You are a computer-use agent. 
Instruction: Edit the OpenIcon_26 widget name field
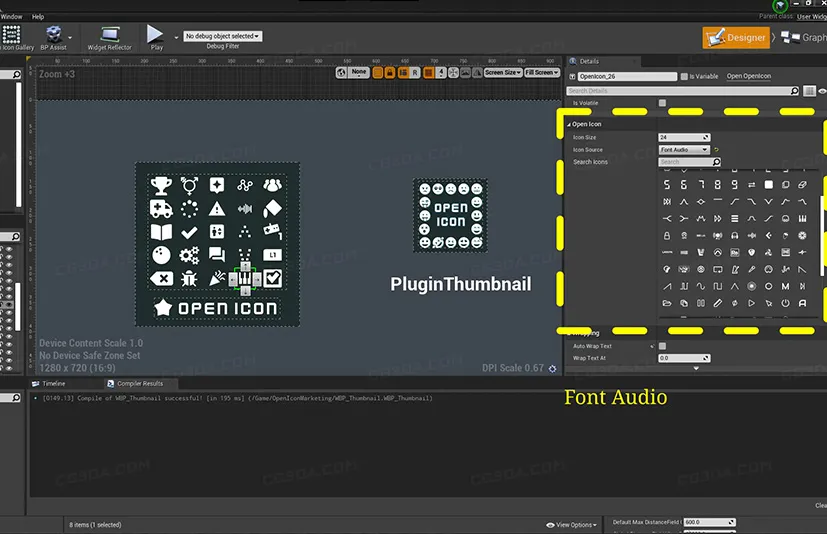pos(627,77)
